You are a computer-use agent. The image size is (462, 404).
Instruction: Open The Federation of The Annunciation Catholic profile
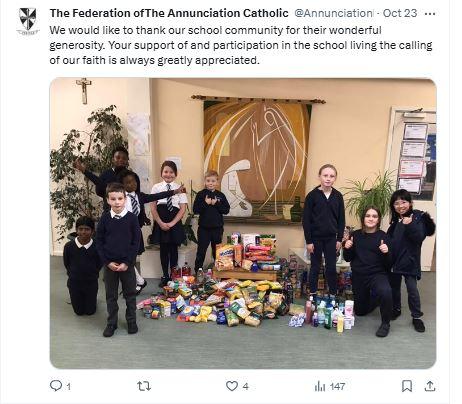pyautogui.click(x=169, y=13)
